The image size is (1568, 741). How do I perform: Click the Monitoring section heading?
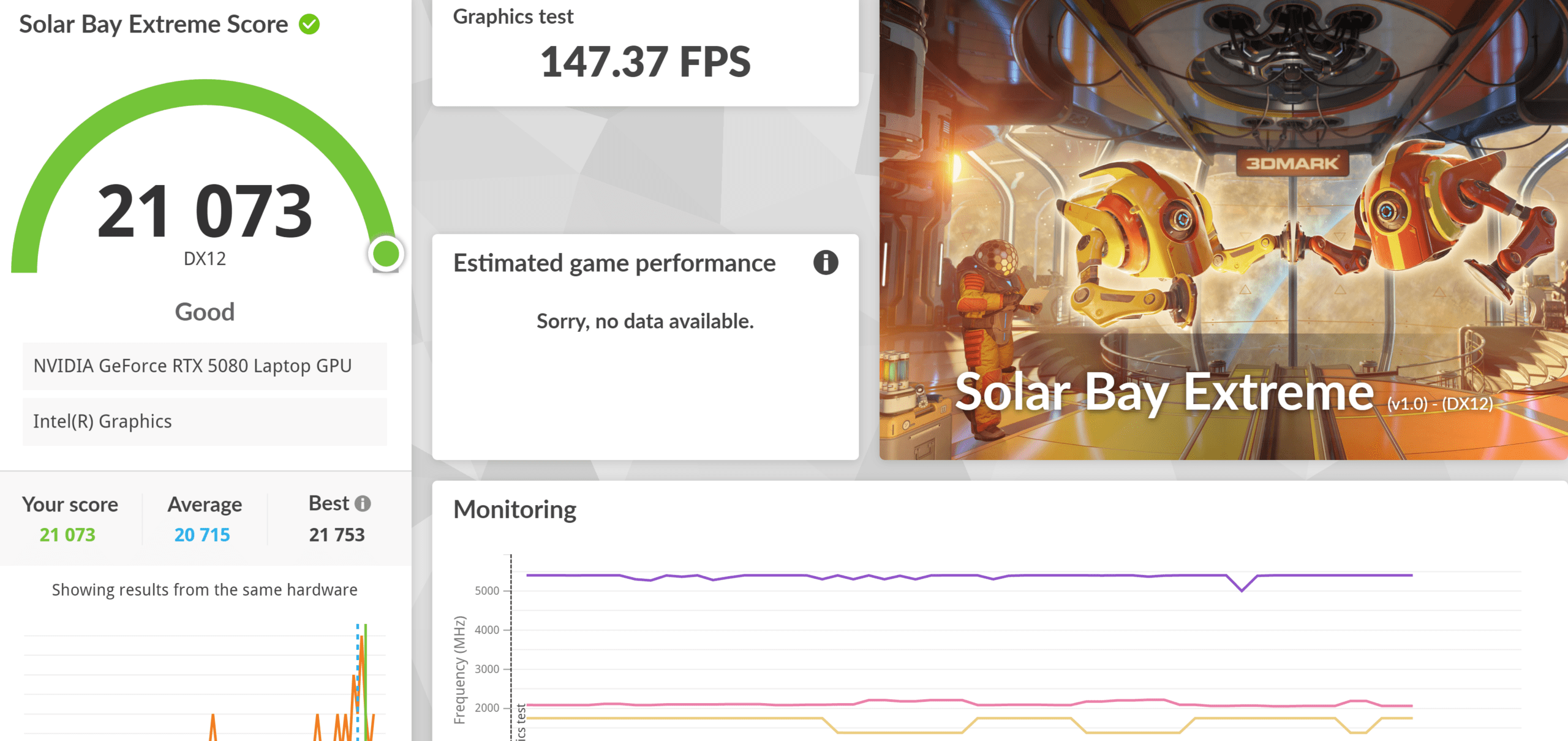coord(514,510)
